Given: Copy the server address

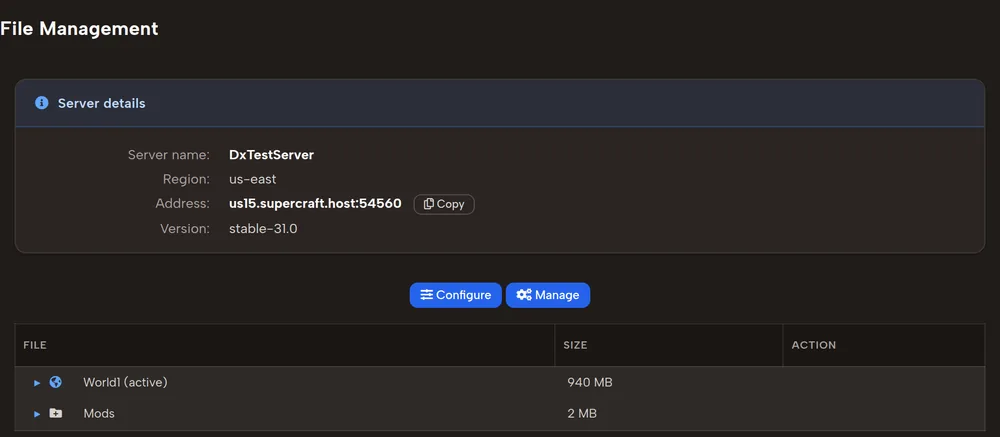Looking at the screenshot, I should pos(444,204).
